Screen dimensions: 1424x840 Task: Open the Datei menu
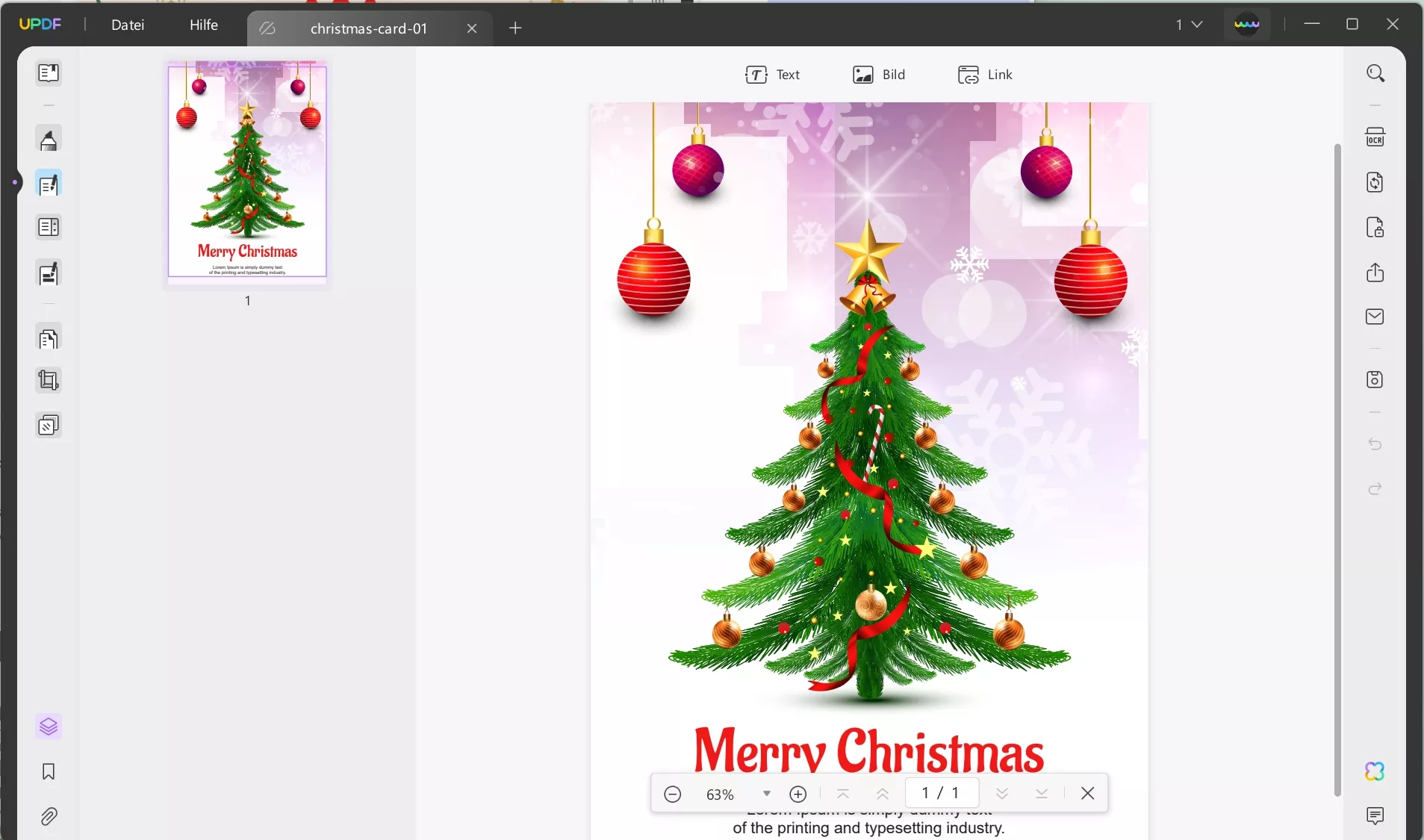click(x=128, y=25)
